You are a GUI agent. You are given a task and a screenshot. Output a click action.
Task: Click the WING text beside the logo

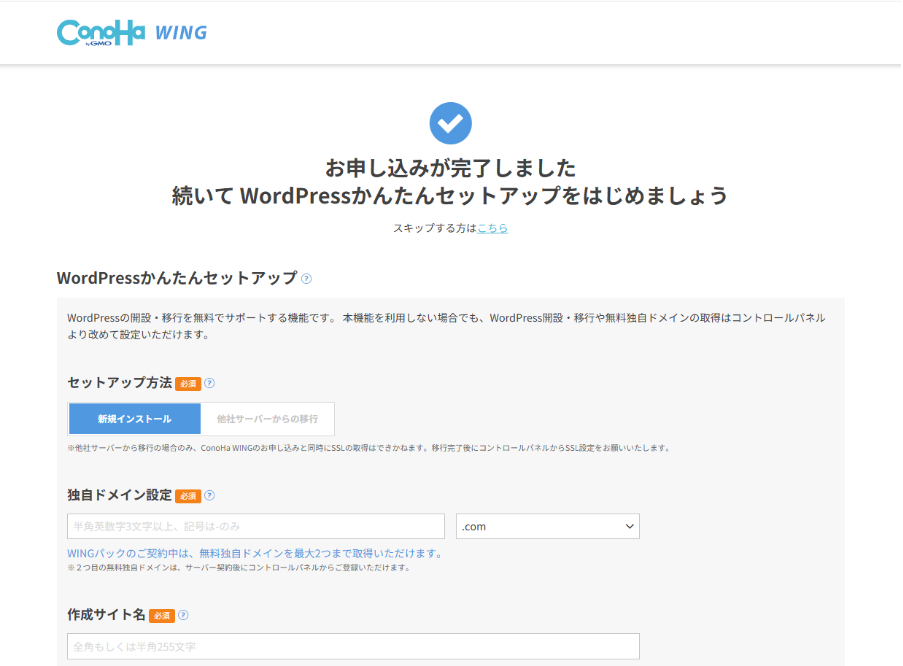click(x=180, y=33)
